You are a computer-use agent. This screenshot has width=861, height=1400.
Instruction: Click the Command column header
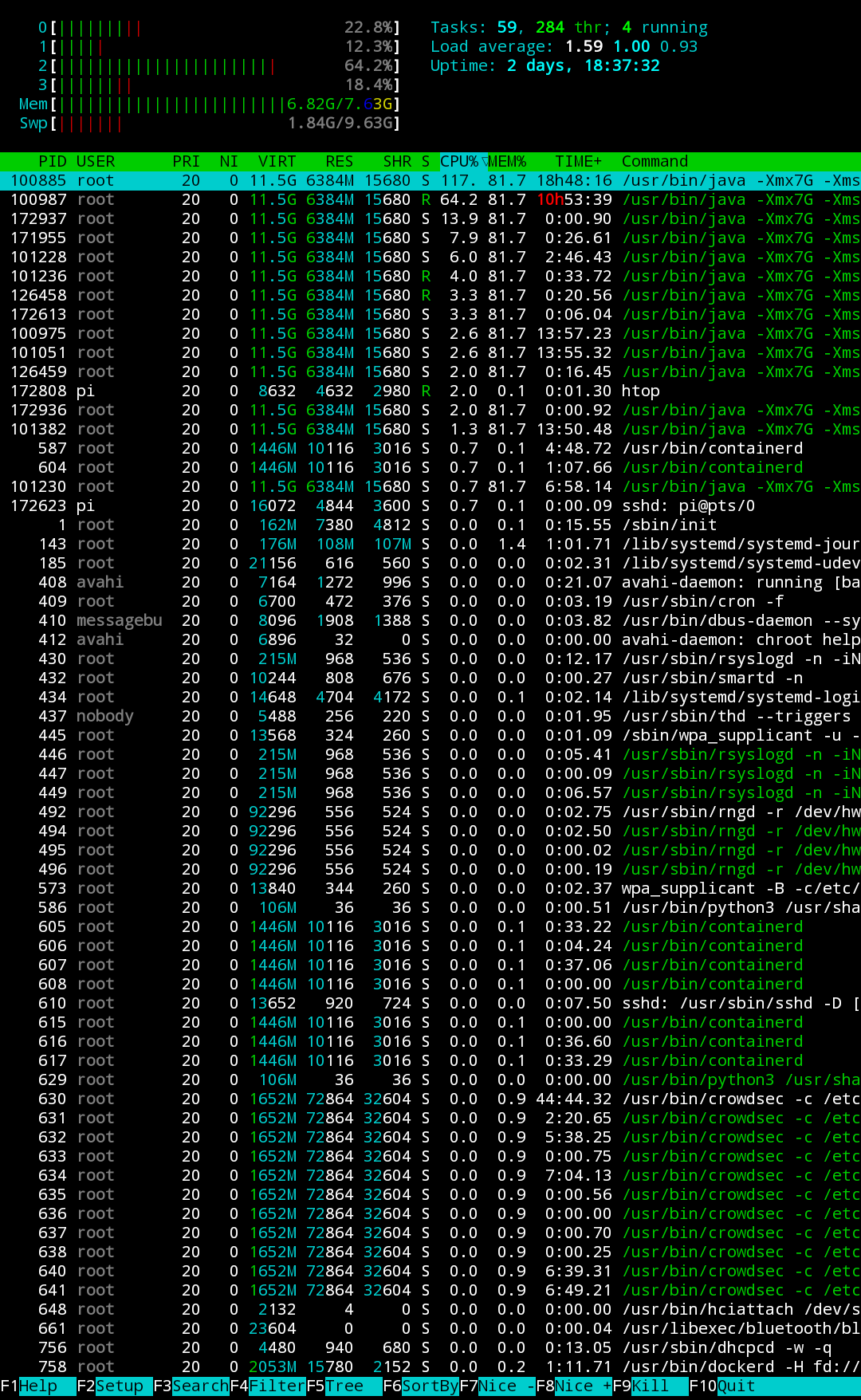pyautogui.click(x=655, y=162)
